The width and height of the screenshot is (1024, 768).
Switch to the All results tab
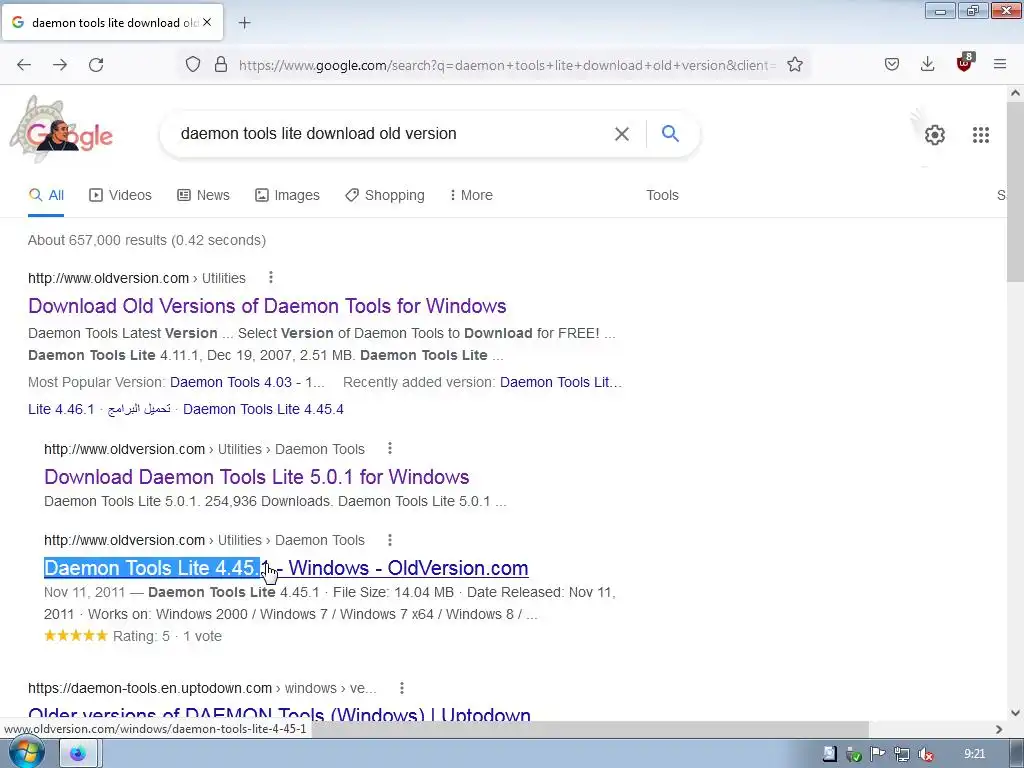point(46,195)
